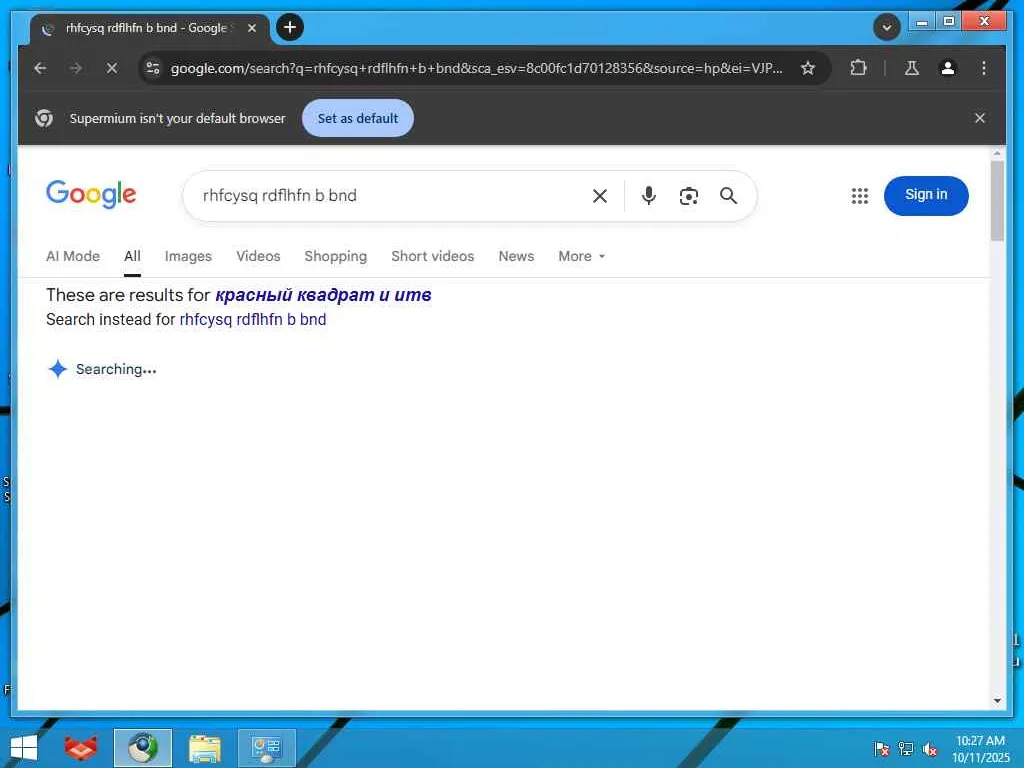Go to Google home via logo
The width and height of the screenshot is (1024, 768).
click(91, 194)
